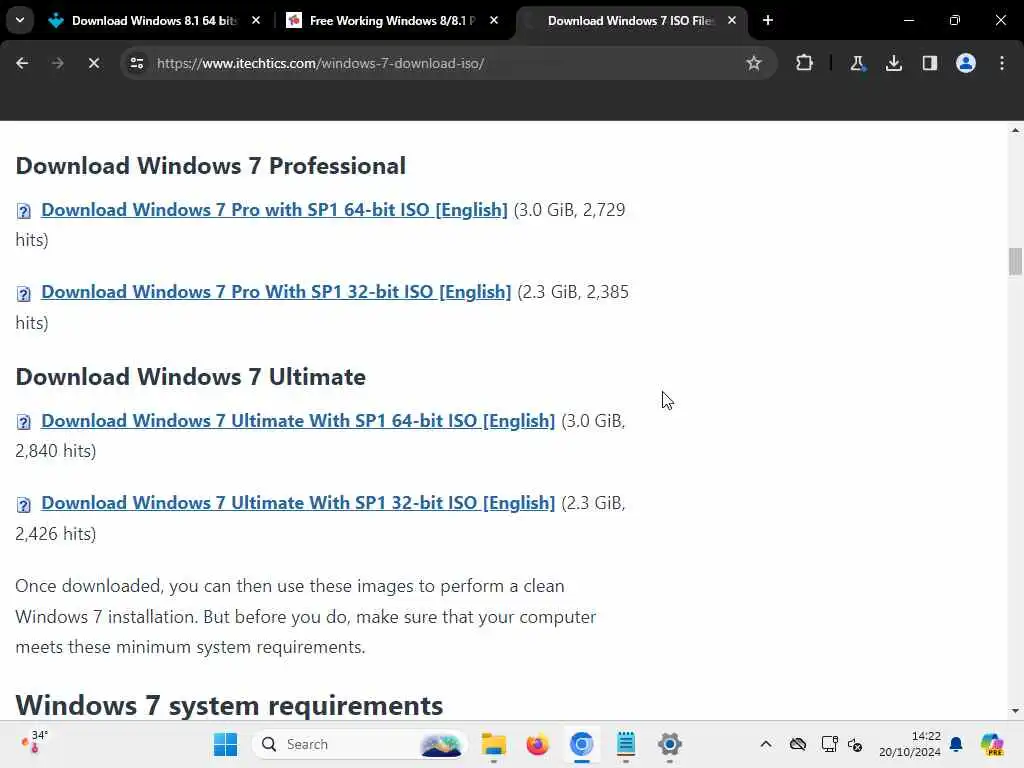The height and width of the screenshot is (768, 1024).
Task: Click file icon beside Pro 64-bit ISO link
Action: click(x=24, y=211)
